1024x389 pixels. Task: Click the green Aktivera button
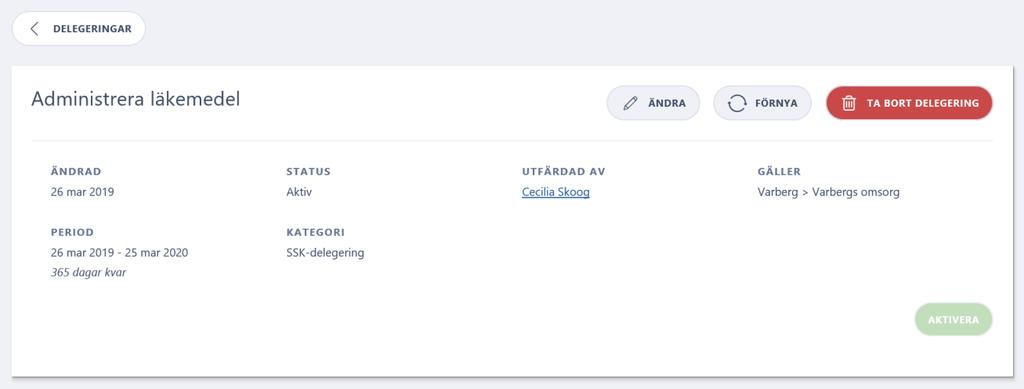953,320
